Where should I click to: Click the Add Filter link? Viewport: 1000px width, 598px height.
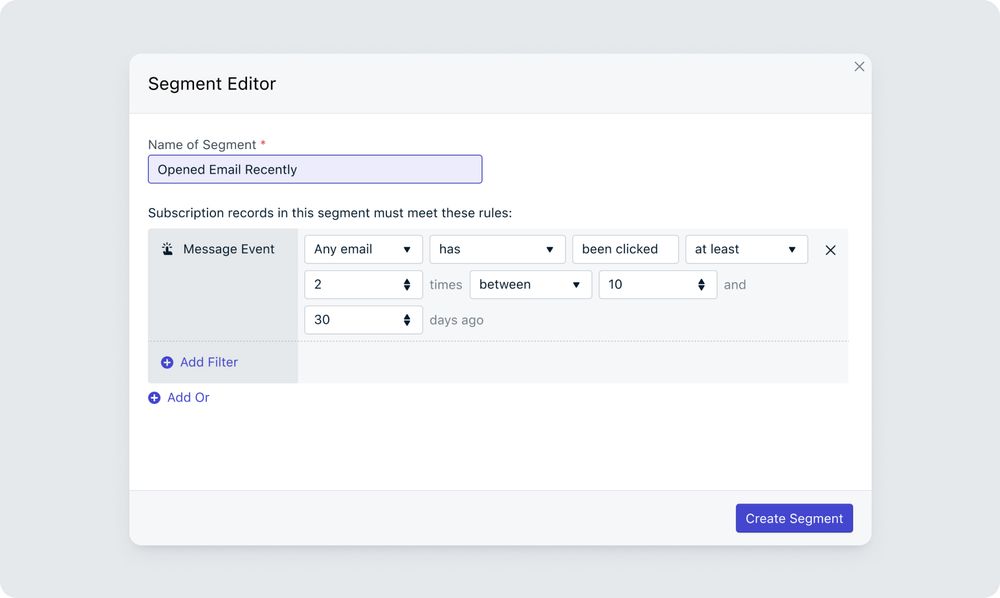pos(207,362)
